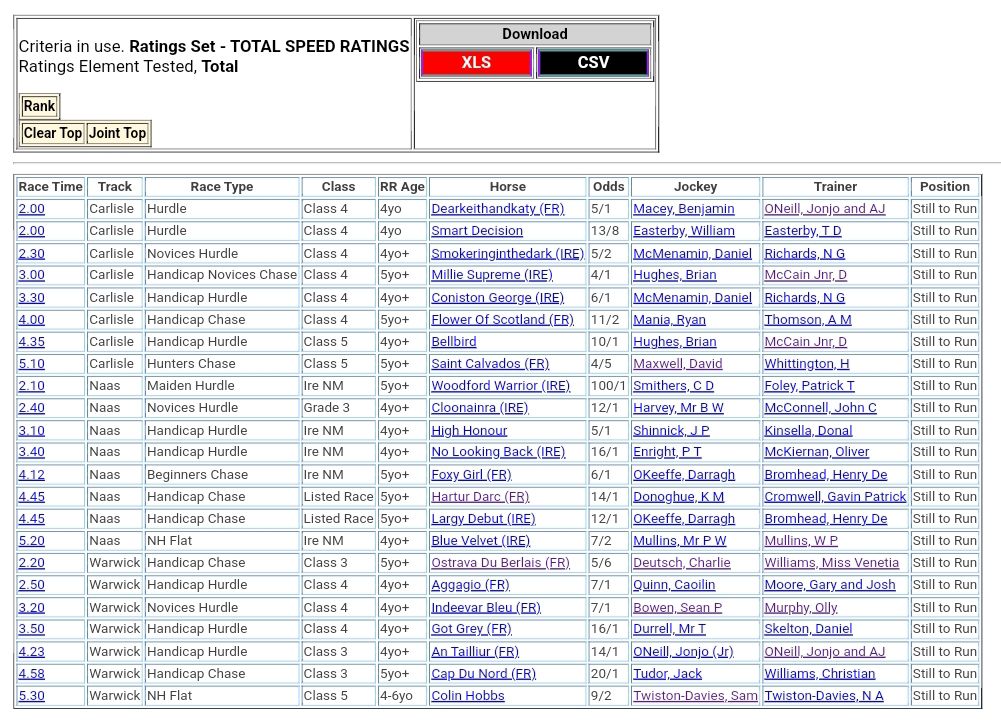The height and width of the screenshot is (728, 1001).
Task: Select horse Flower Of Scotland (FR)
Action: (502, 320)
